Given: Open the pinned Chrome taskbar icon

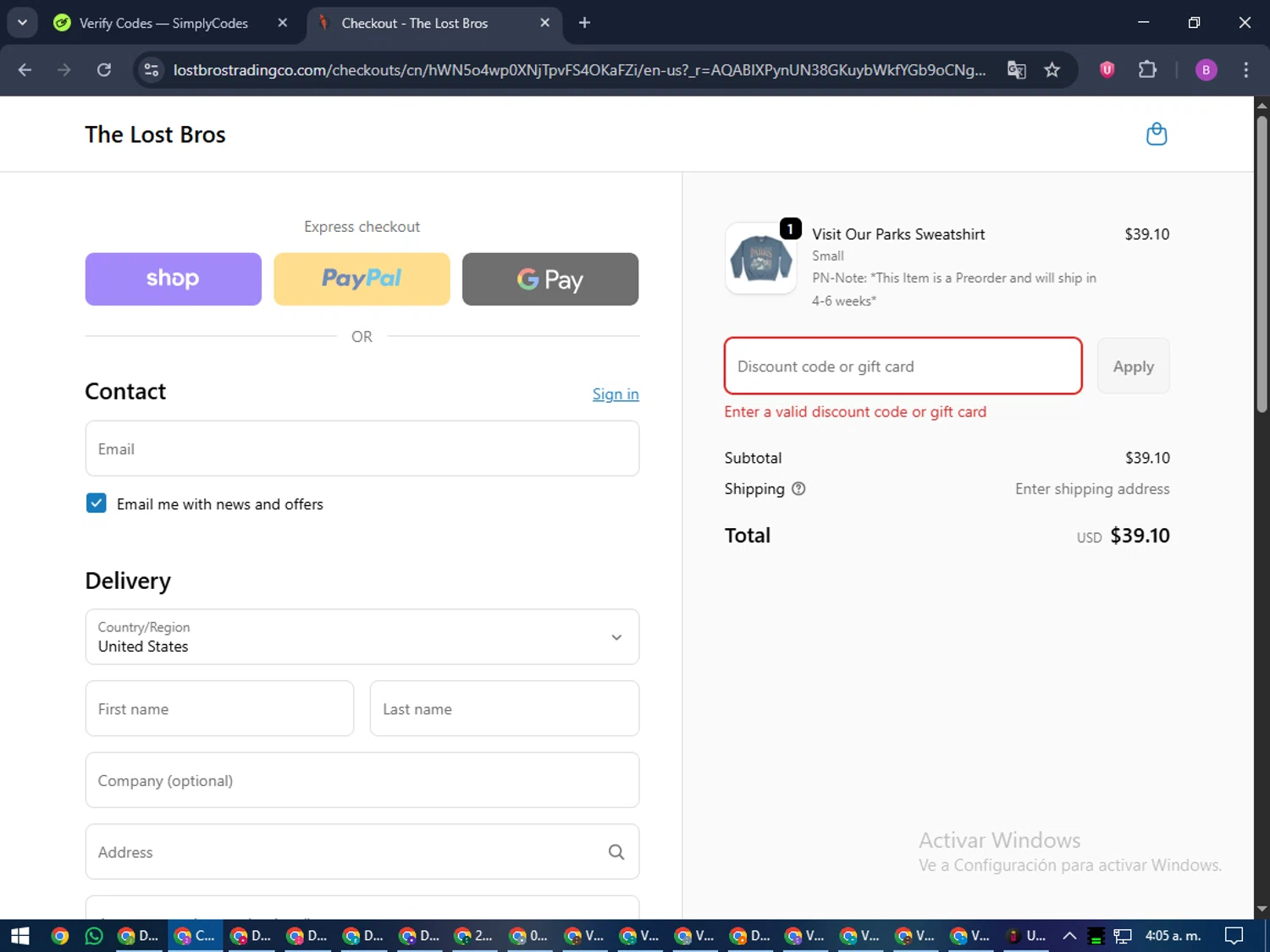Looking at the screenshot, I should pos(59,936).
